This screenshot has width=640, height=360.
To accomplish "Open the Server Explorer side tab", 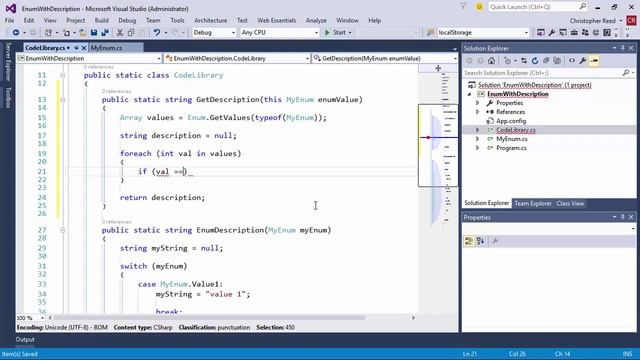I will click(x=7, y=62).
